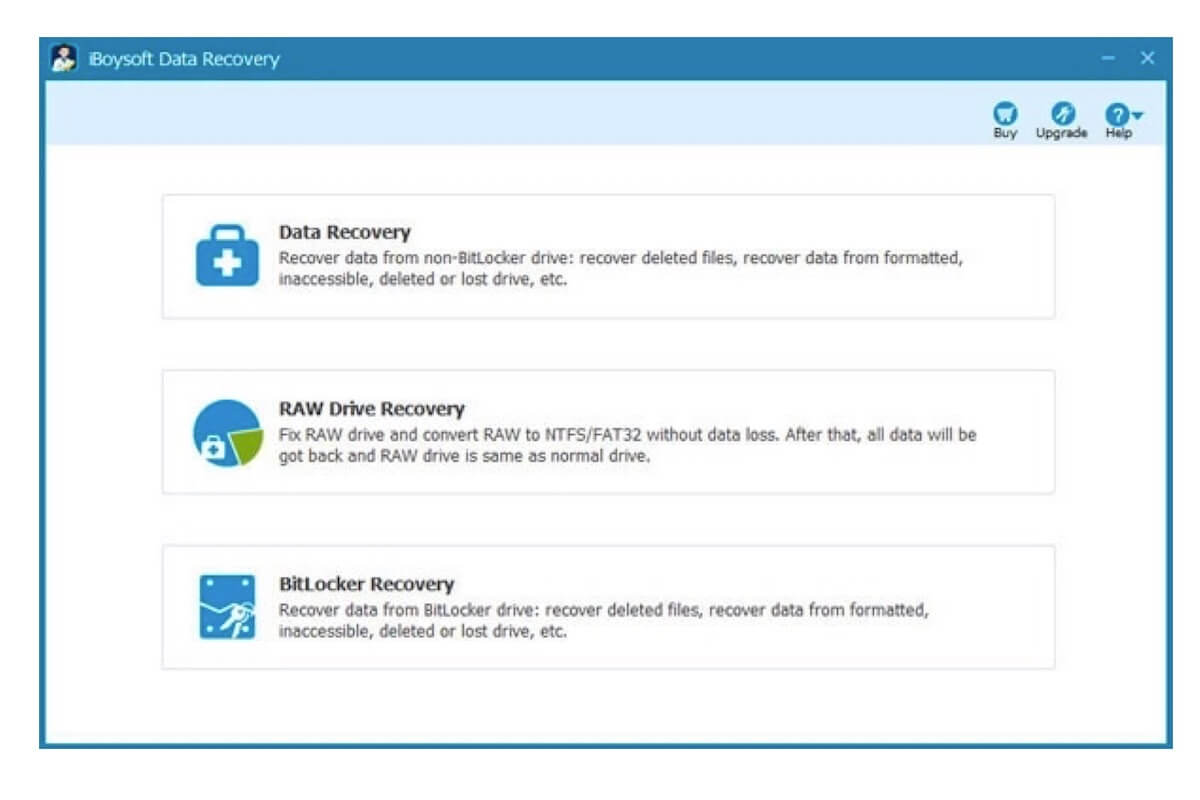Click the "Help" label in toolbar
This screenshot has width=1200, height=800.
[x=1118, y=133]
